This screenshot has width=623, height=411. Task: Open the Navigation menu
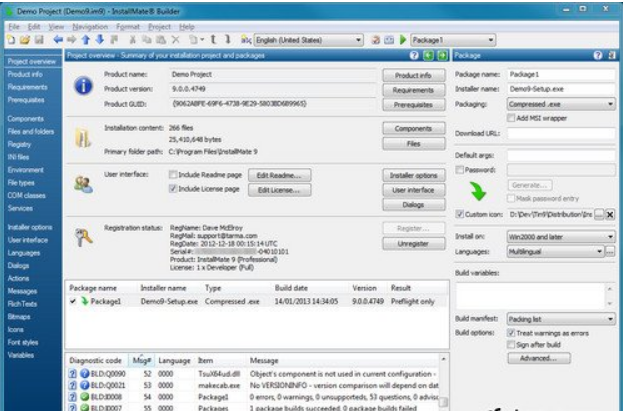point(90,27)
